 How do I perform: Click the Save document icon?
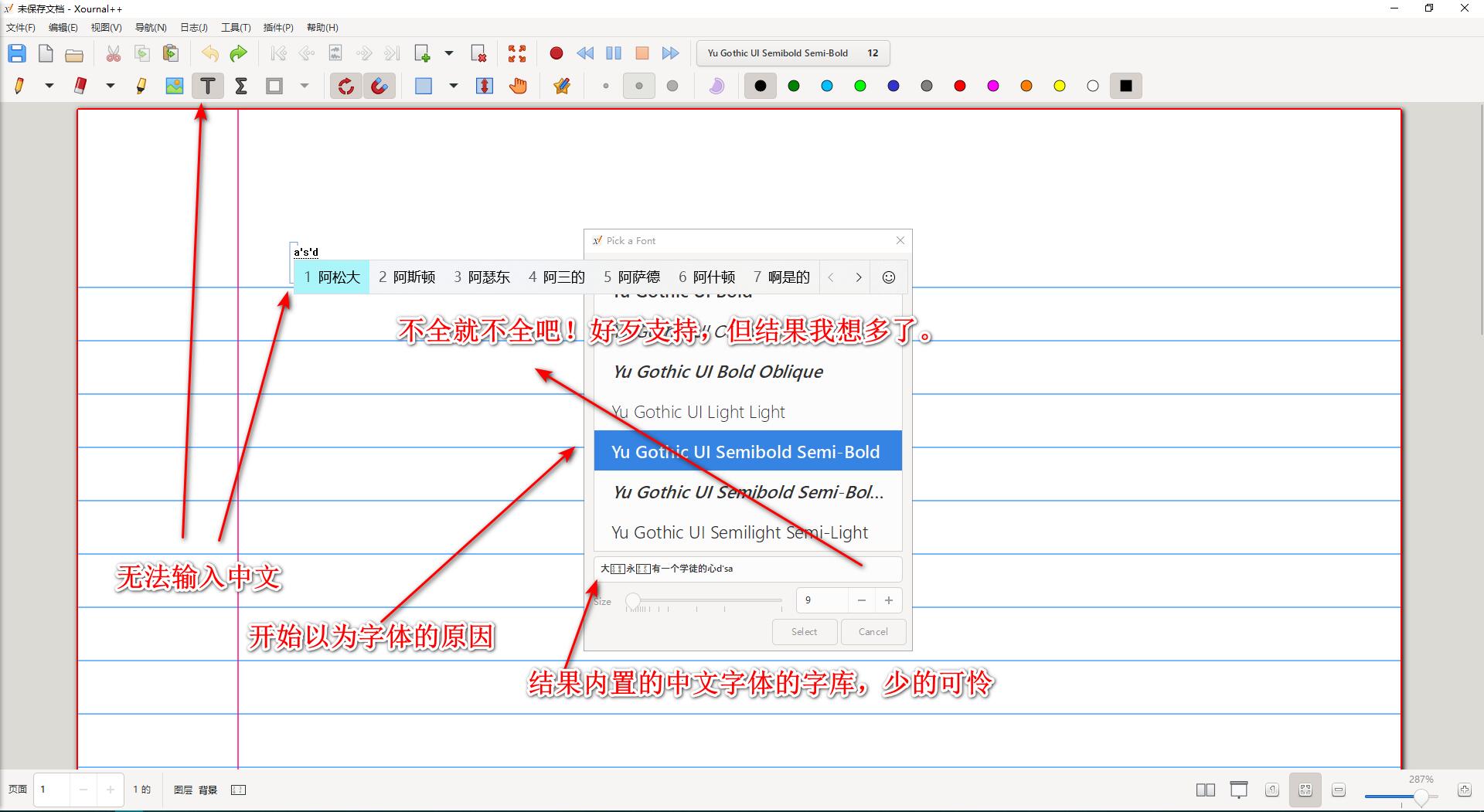(x=17, y=53)
